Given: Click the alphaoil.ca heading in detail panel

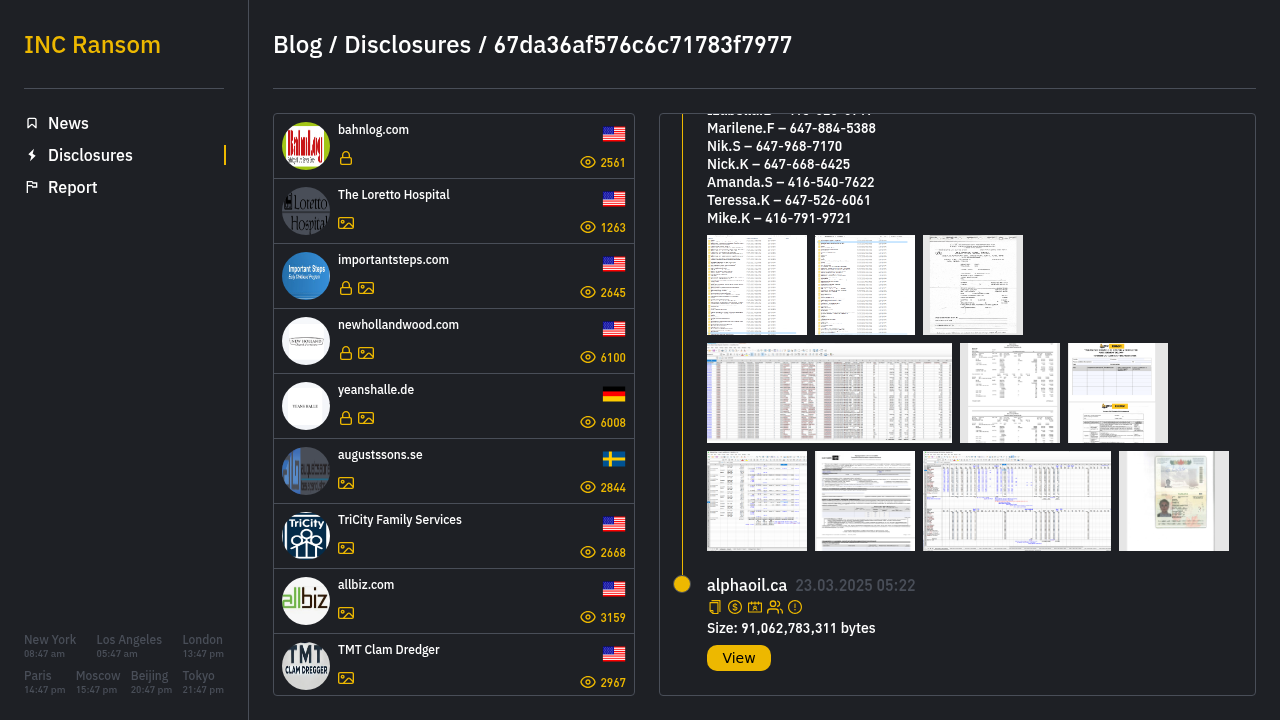Looking at the screenshot, I should pyautogui.click(x=747, y=586).
